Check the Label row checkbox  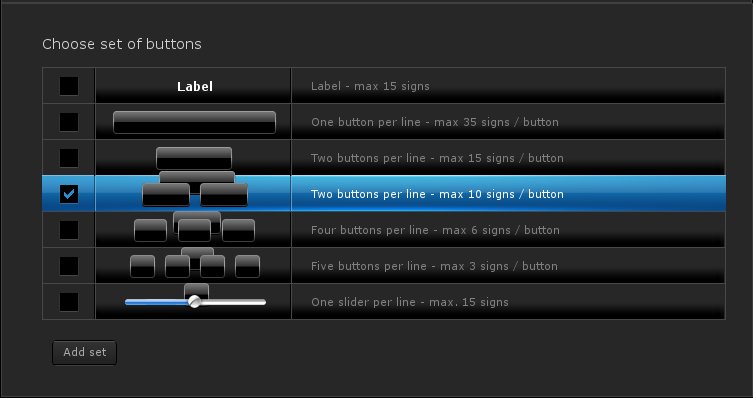point(69,86)
